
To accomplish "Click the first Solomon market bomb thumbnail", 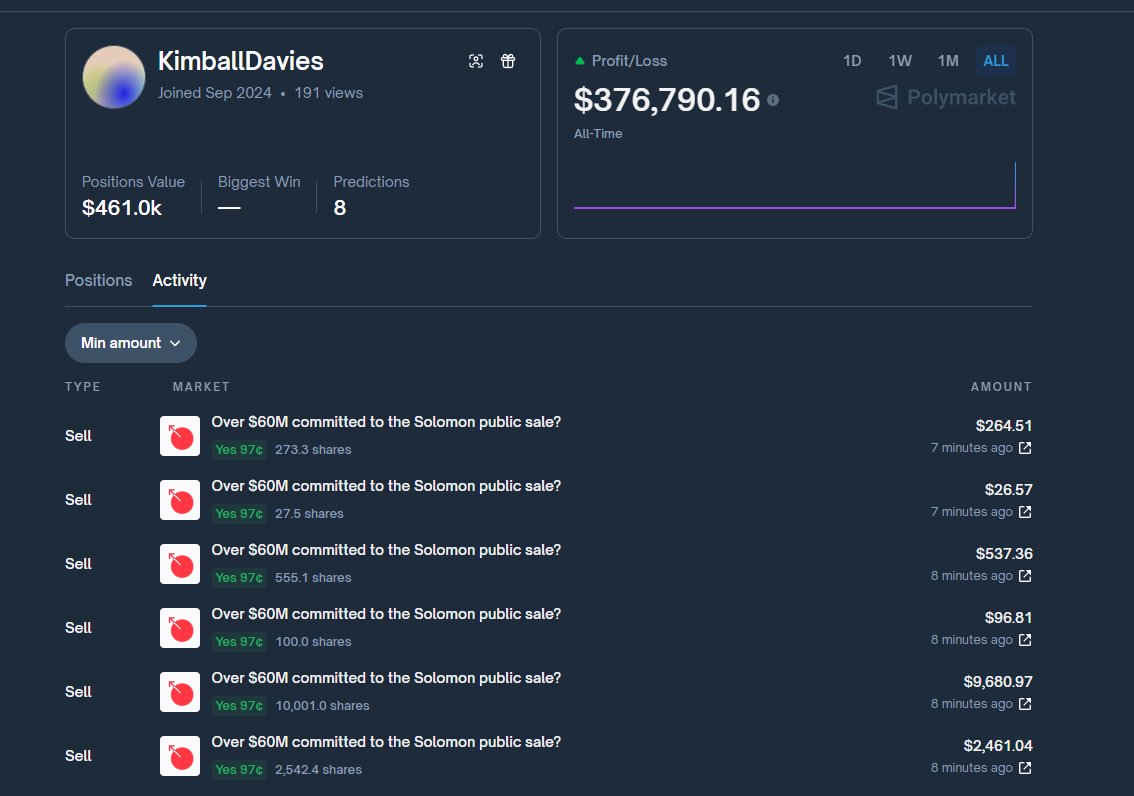I will coord(180,435).
